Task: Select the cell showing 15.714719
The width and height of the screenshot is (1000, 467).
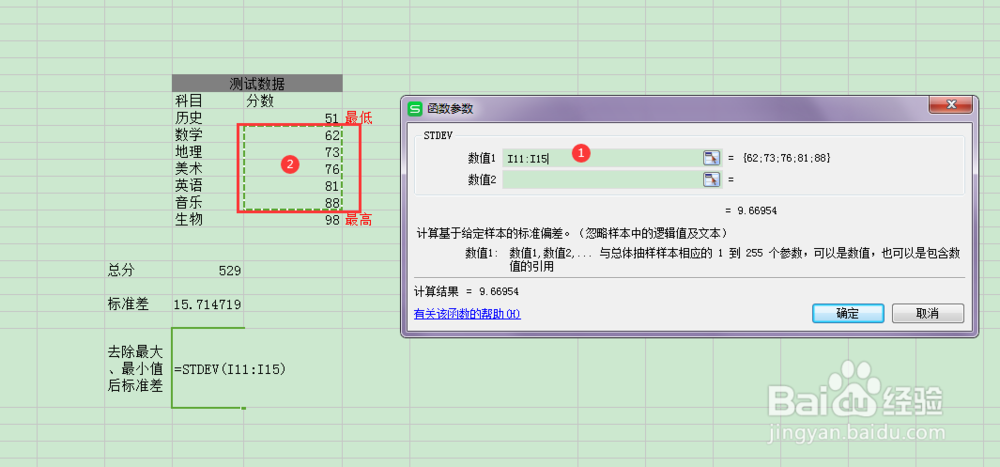Action: point(208,304)
